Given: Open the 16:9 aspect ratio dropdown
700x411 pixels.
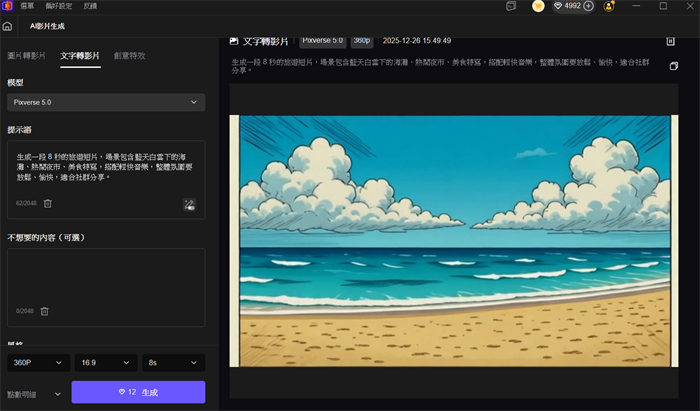Looking at the screenshot, I should tap(106, 363).
